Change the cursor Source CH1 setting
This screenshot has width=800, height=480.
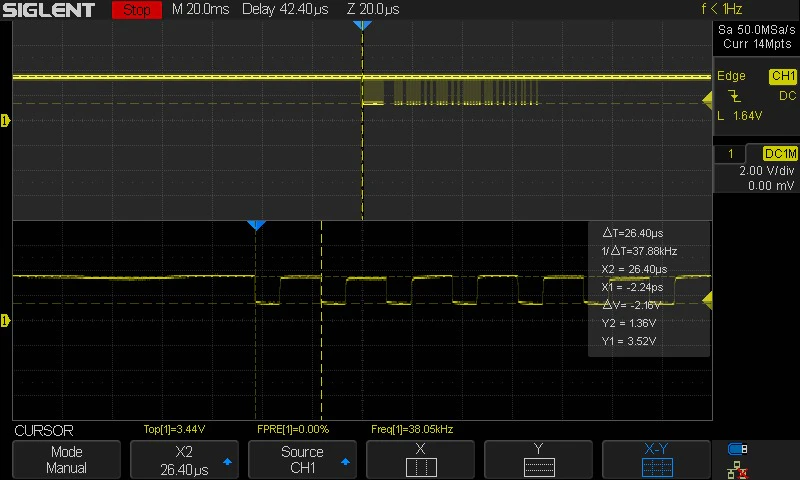click(302, 460)
